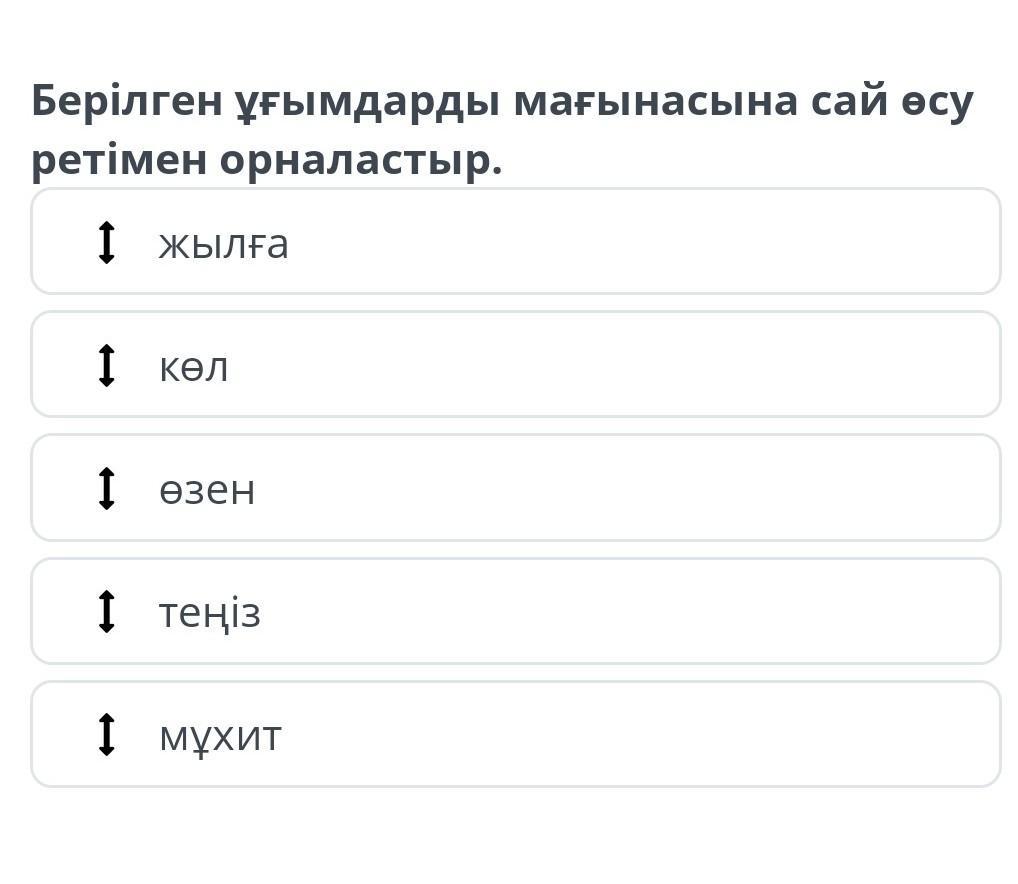Pick the теңіз answer row box

click(600, 611)
